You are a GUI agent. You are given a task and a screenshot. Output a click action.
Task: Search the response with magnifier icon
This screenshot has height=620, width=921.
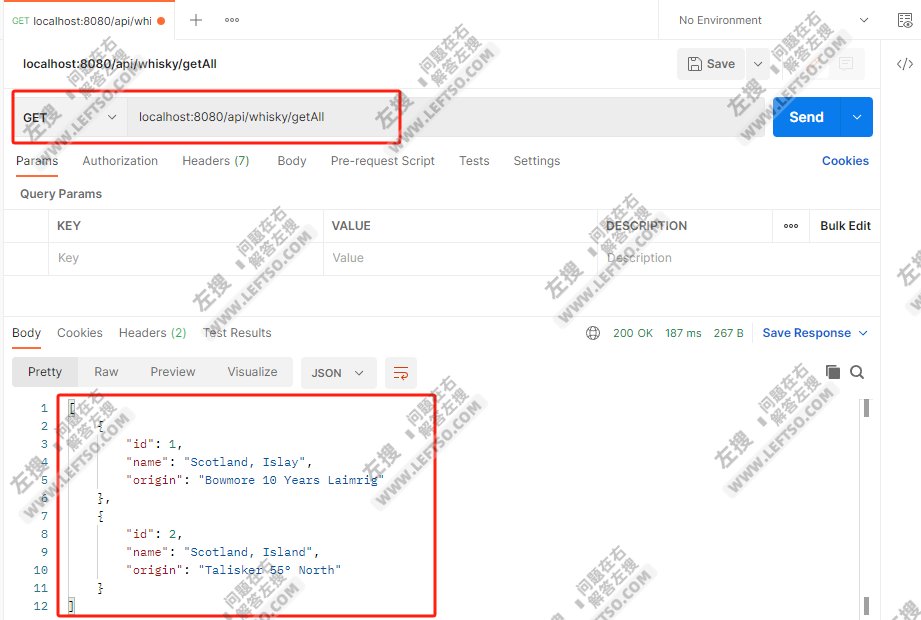[x=857, y=372]
